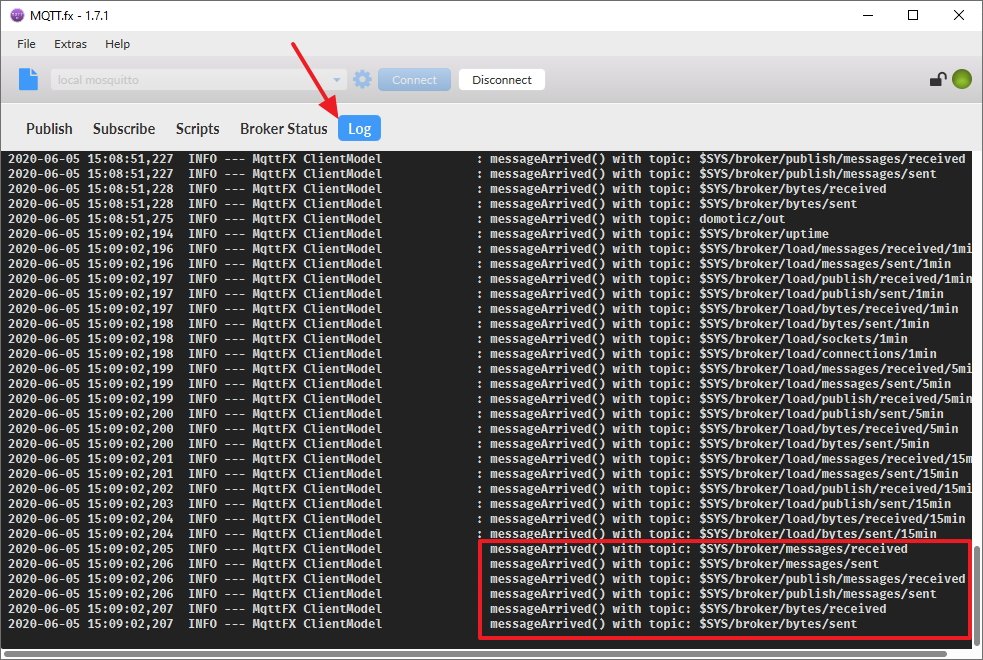The image size is (983, 660).
Task: Click the unlocked padlock icon
Action: pos(937,81)
